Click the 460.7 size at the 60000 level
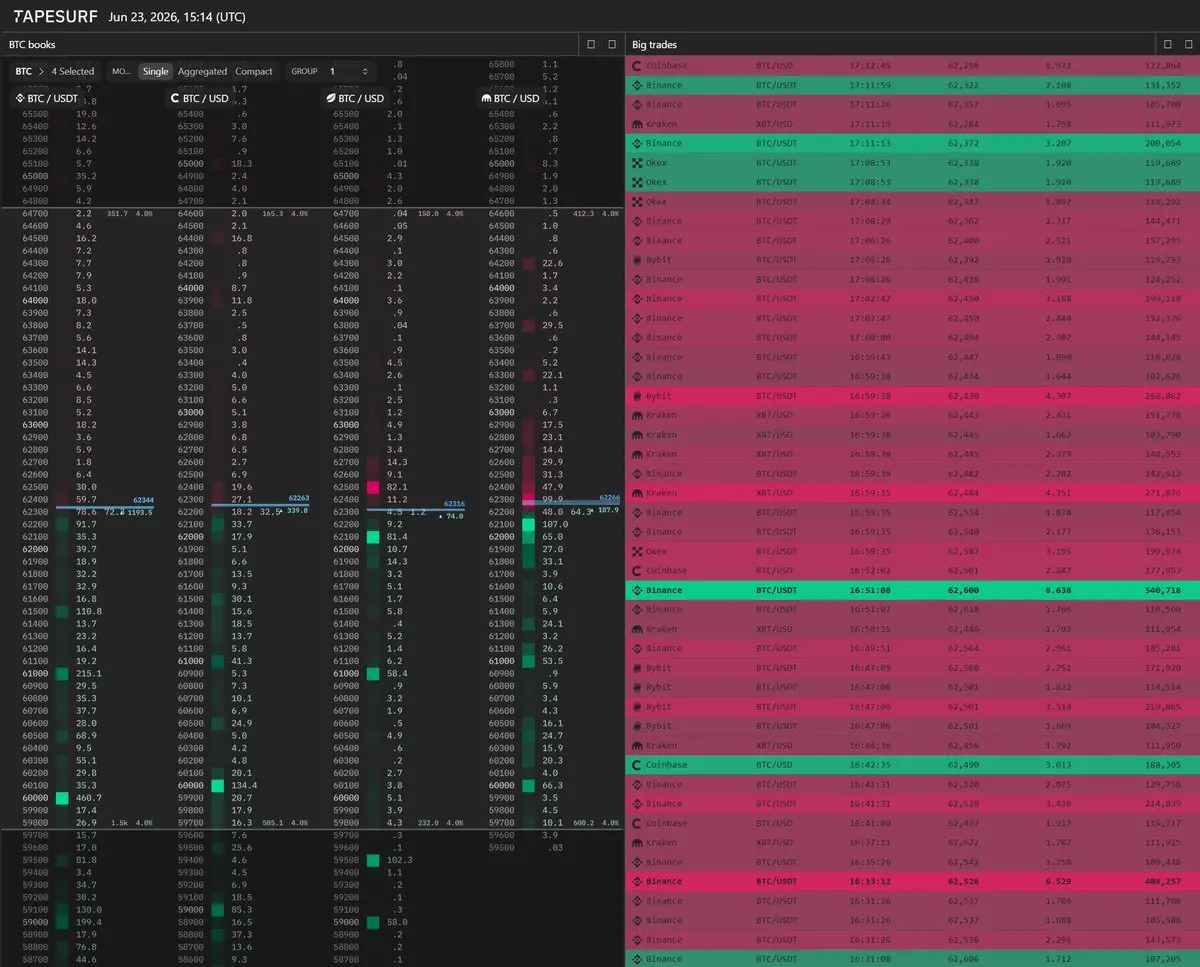 89,798
